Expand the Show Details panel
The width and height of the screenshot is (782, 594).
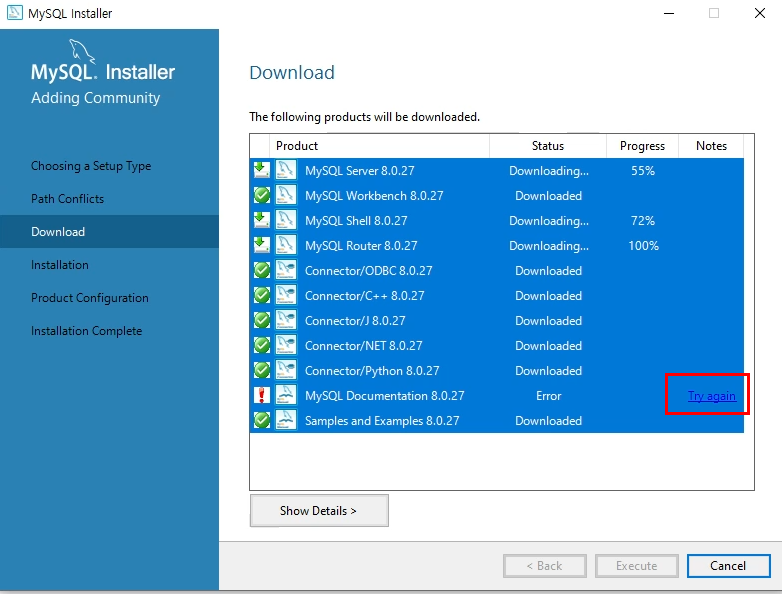[319, 510]
